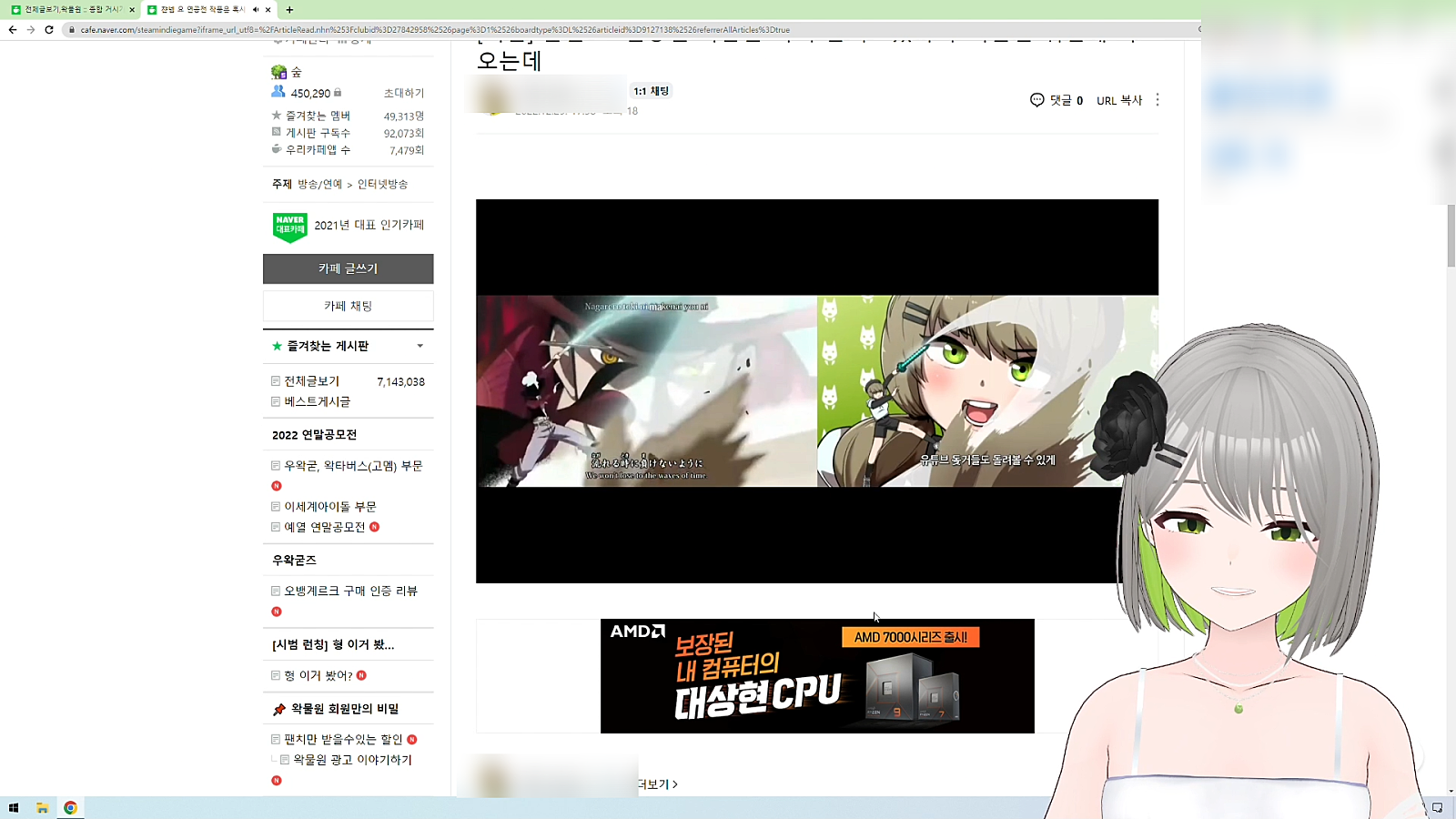Expand 더보기 chevron below the ad
This screenshot has width=1456, height=819.
click(x=674, y=784)
